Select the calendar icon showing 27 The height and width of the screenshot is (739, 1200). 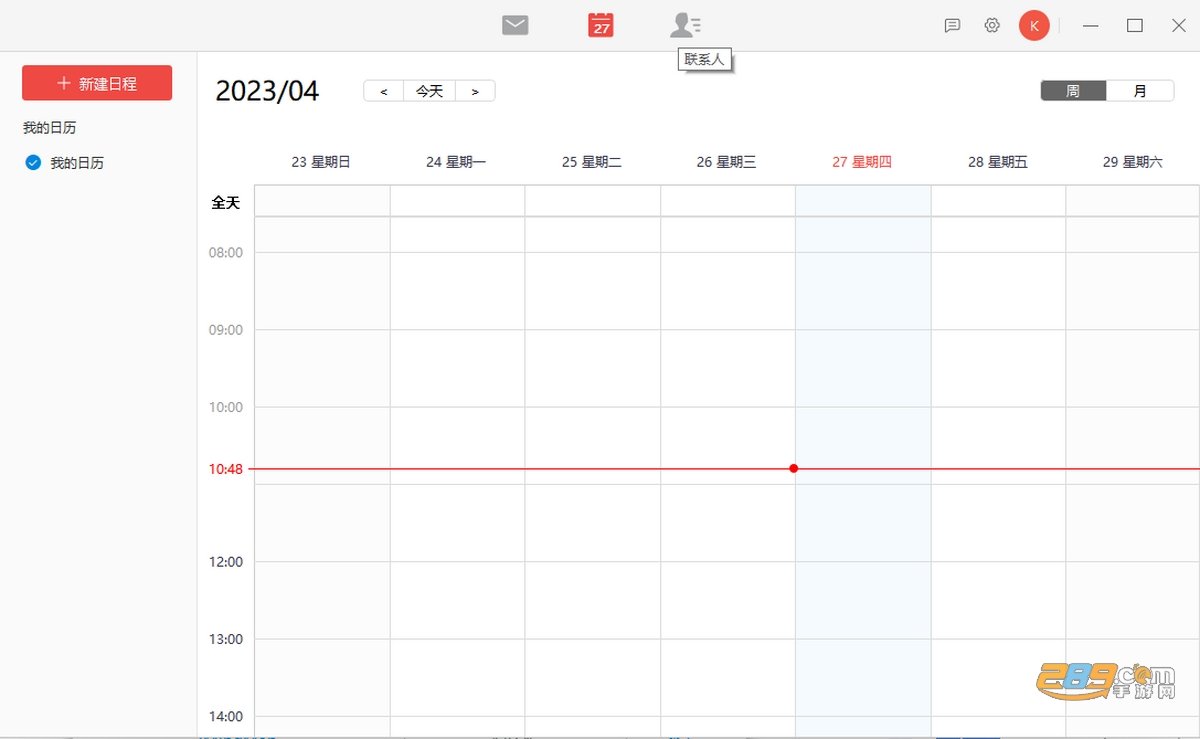point(601,25)
